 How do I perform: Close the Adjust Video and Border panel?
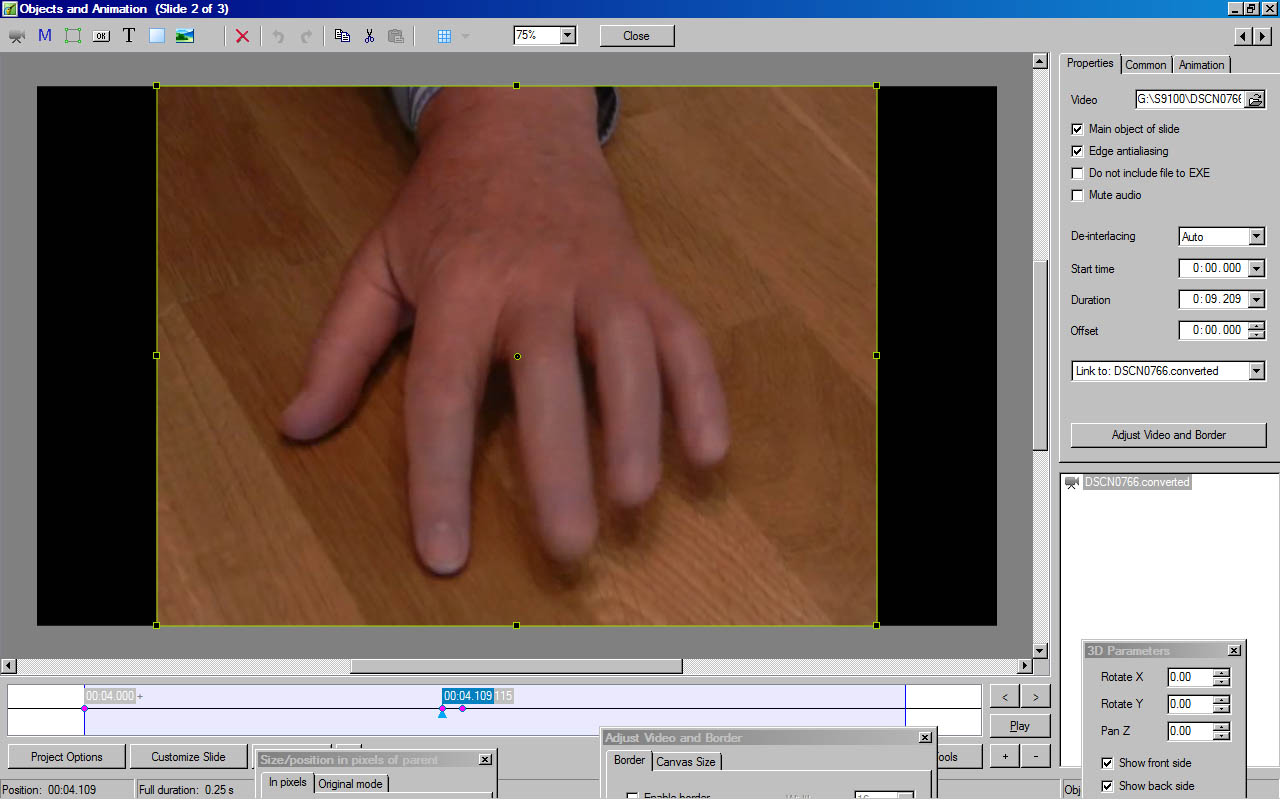[925, 737]
